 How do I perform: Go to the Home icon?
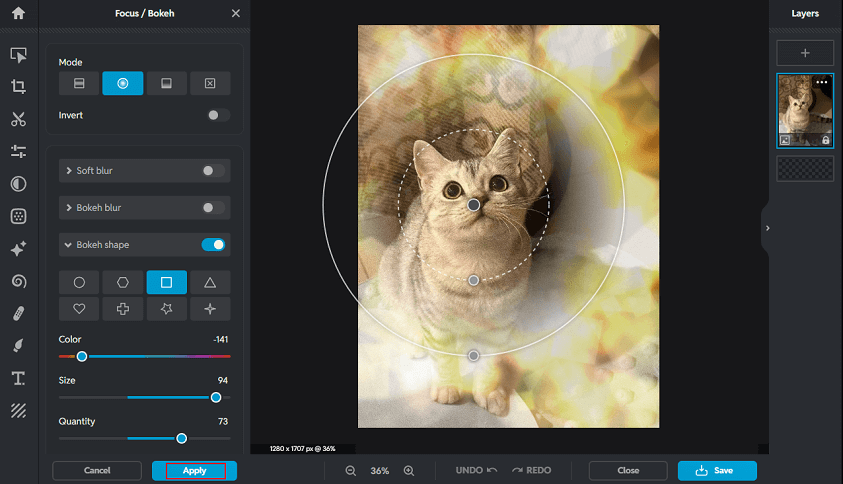point(18,13)
